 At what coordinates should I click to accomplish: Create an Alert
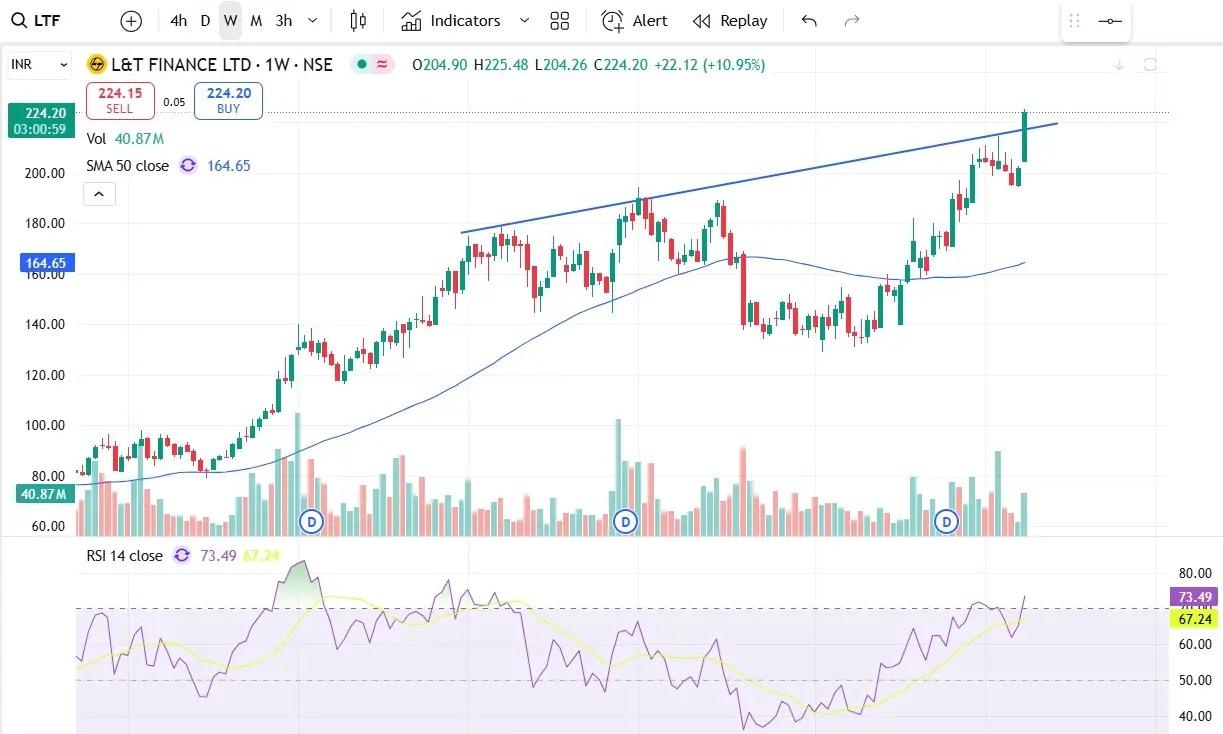point(635,20)
